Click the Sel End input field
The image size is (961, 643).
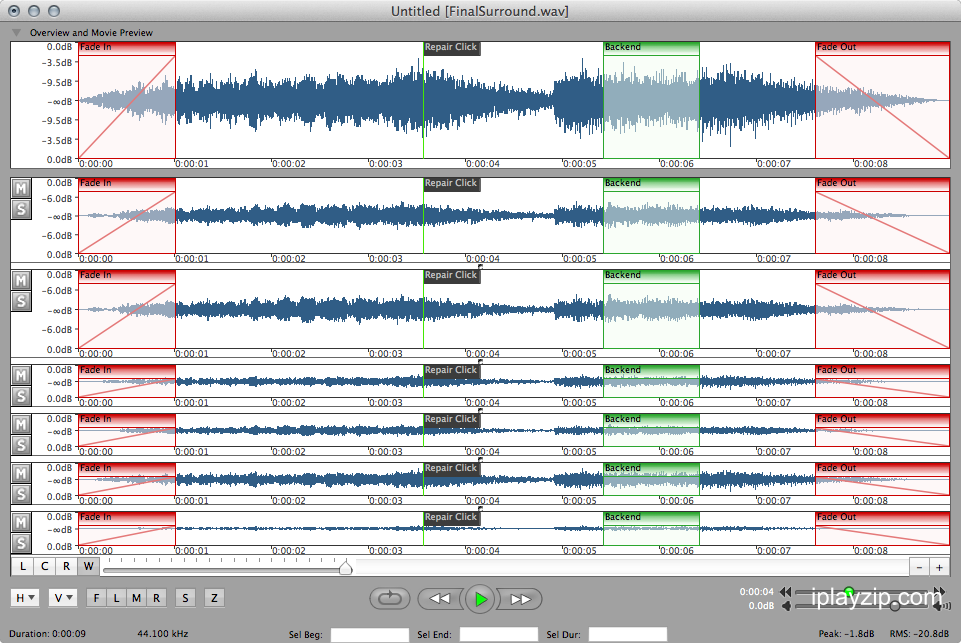click(x=499, y=634)
